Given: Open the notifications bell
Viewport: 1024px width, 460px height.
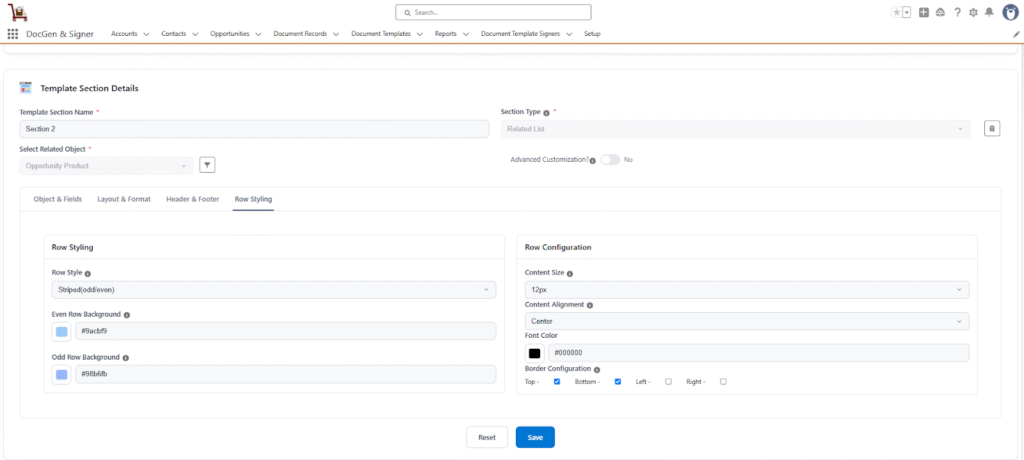Looking at the screenshot, I should click(x=989, y=12).
